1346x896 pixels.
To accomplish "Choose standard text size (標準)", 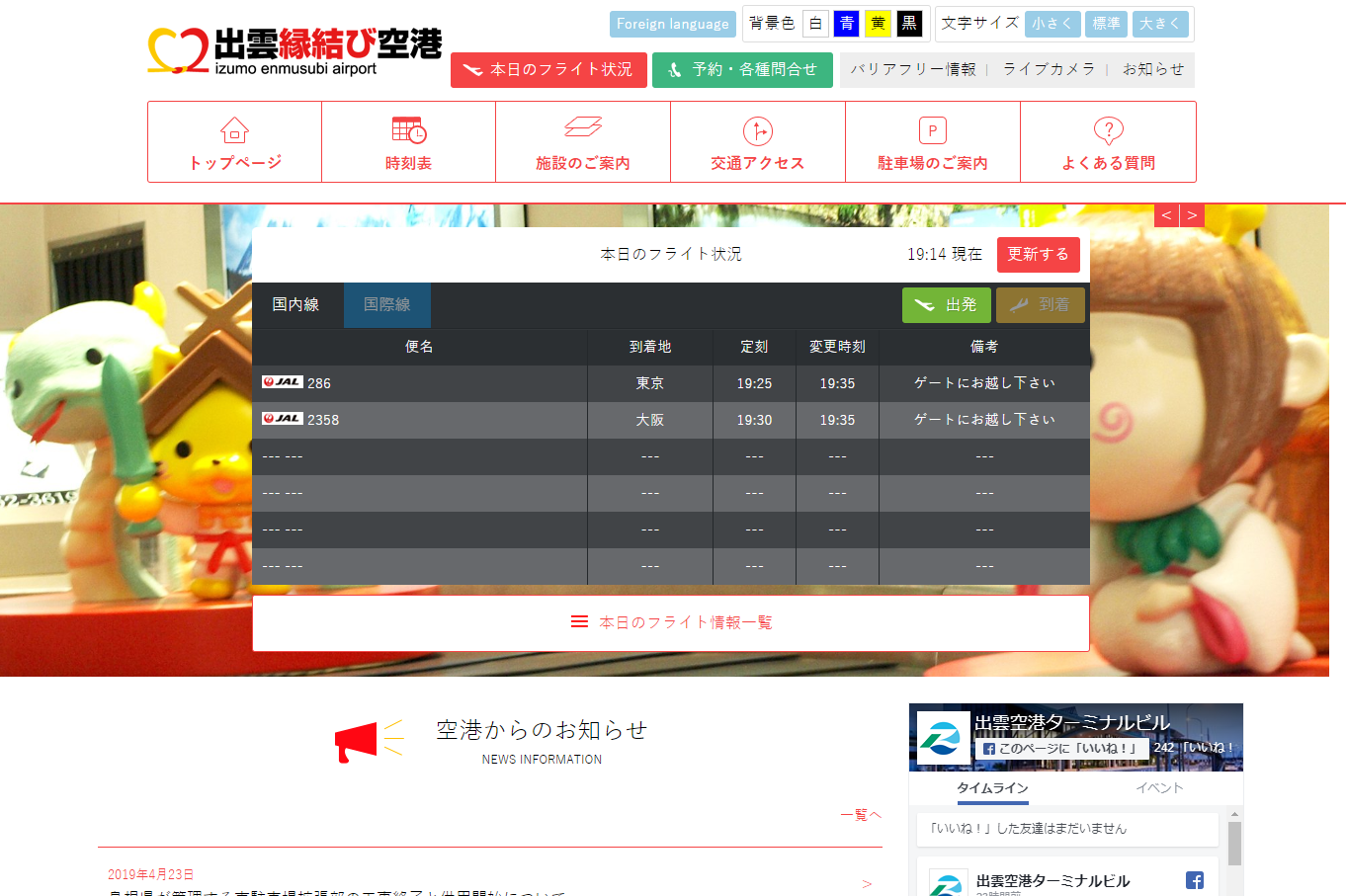I will pyautogui.click(x=1107, y=24).
